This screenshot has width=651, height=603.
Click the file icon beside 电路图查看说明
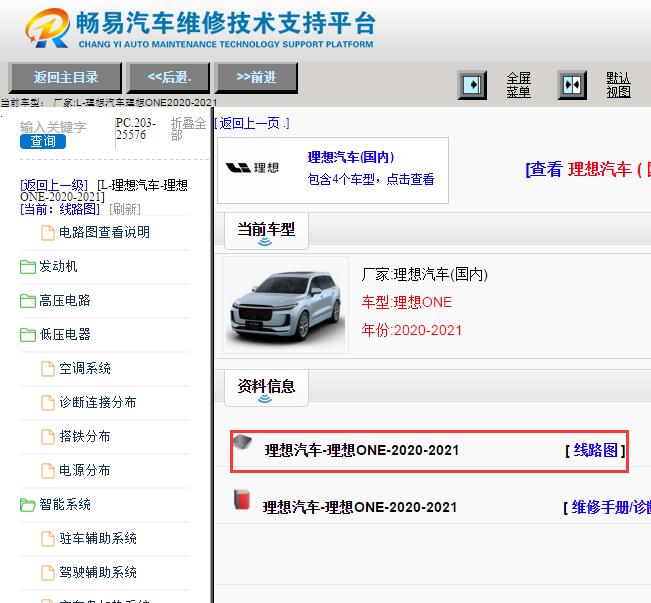coord(48,233)
